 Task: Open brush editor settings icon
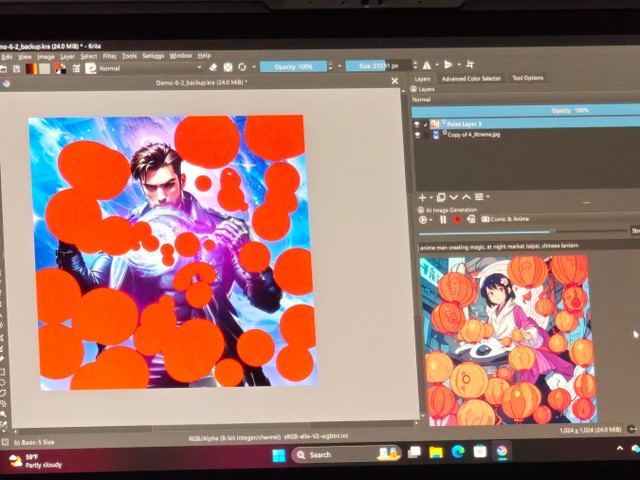(x=76, y=69)
